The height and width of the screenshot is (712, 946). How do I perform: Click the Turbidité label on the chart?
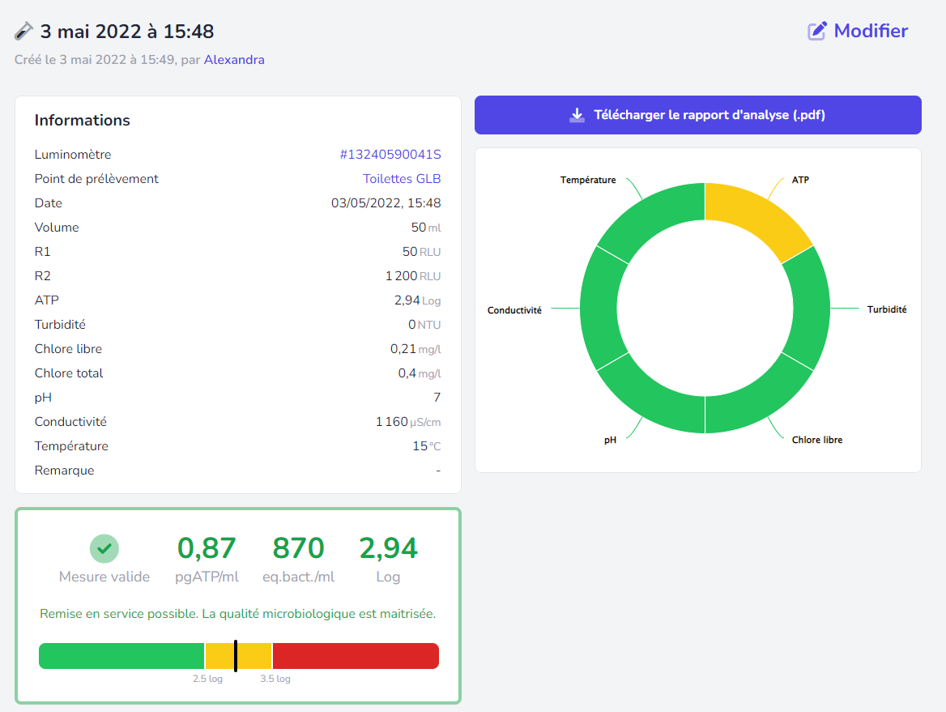click(886, 310)
